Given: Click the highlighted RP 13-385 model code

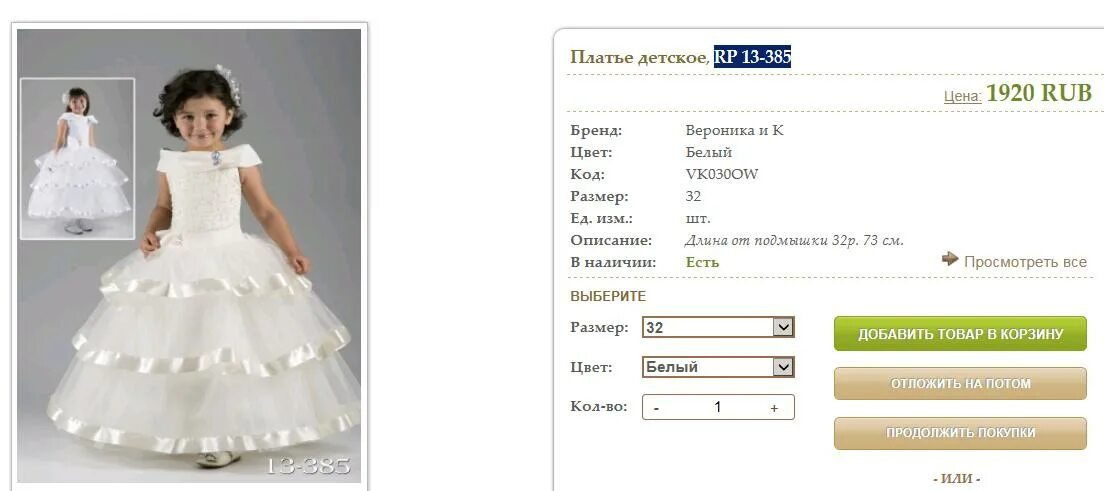Looking at the screenshot, I should coord(752,56).
